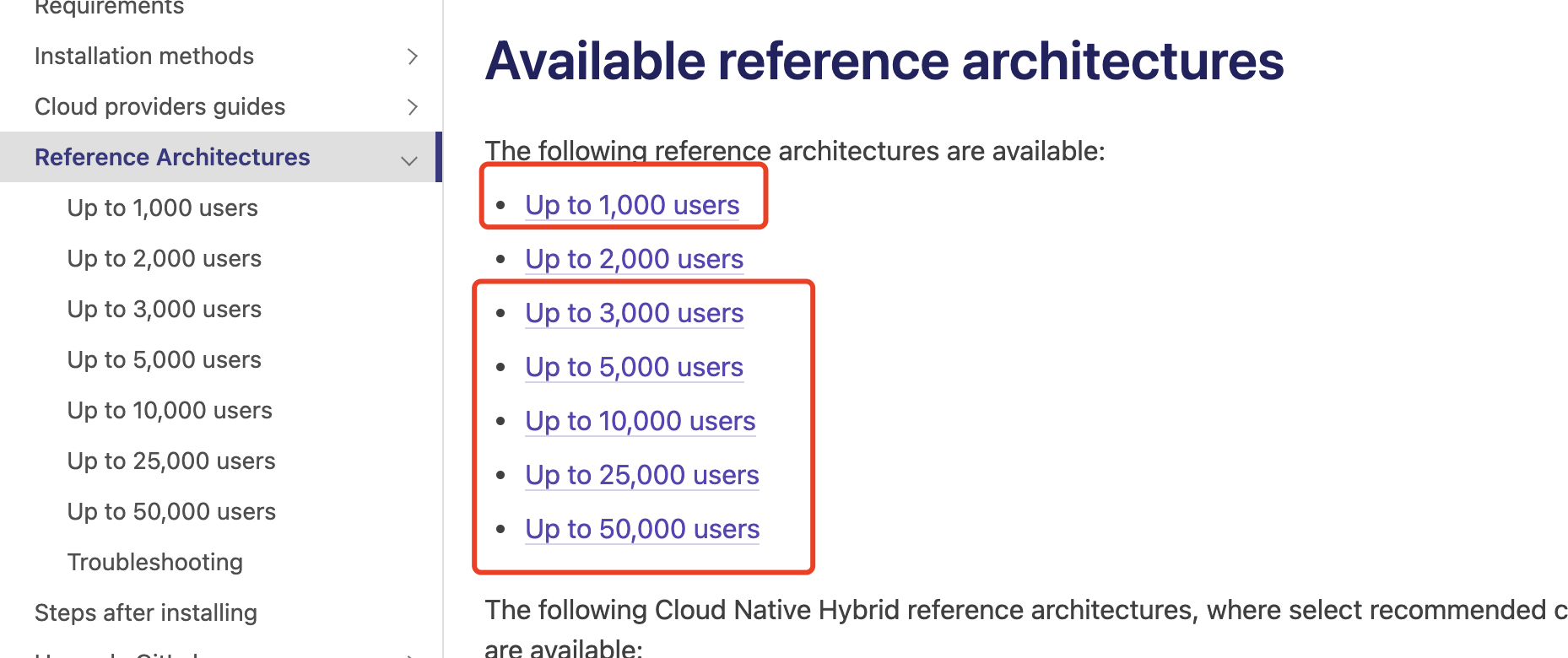Follow the Up to 10,000 users link in the main content
Image resolution: width=1568 pixels, height=658 pixels.
pyautogui.click(x=640, y=421)
